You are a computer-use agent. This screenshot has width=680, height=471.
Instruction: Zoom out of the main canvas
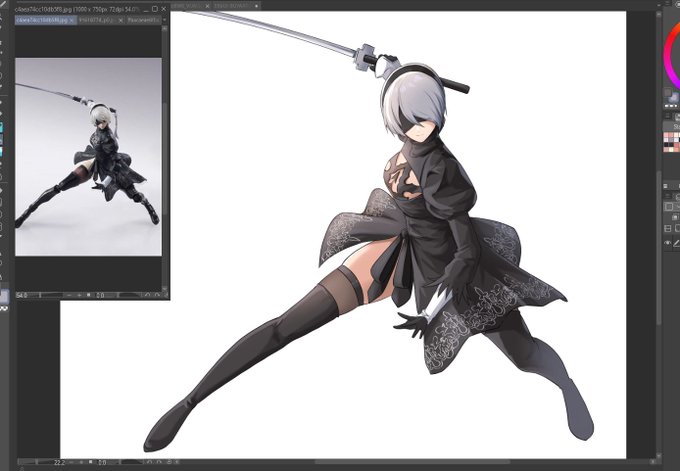tap(71, 462)
